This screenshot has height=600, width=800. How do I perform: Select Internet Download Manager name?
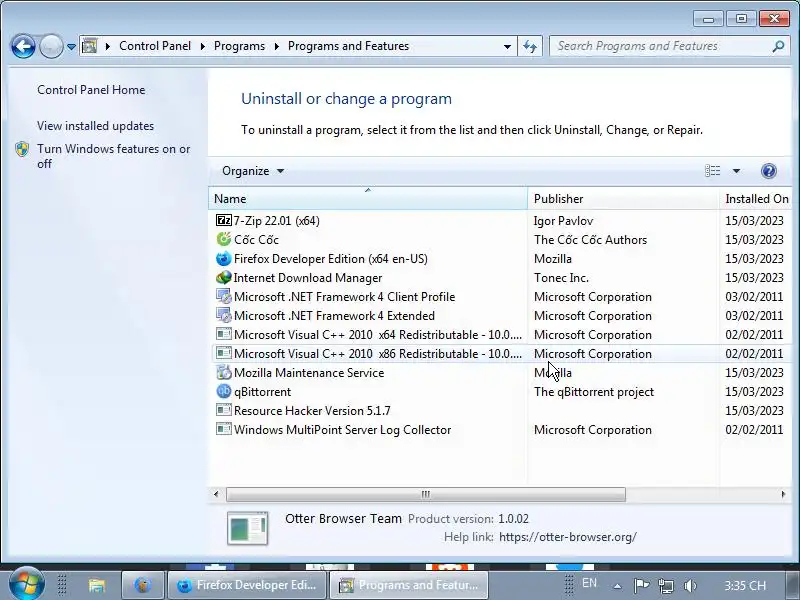(308, 278)
